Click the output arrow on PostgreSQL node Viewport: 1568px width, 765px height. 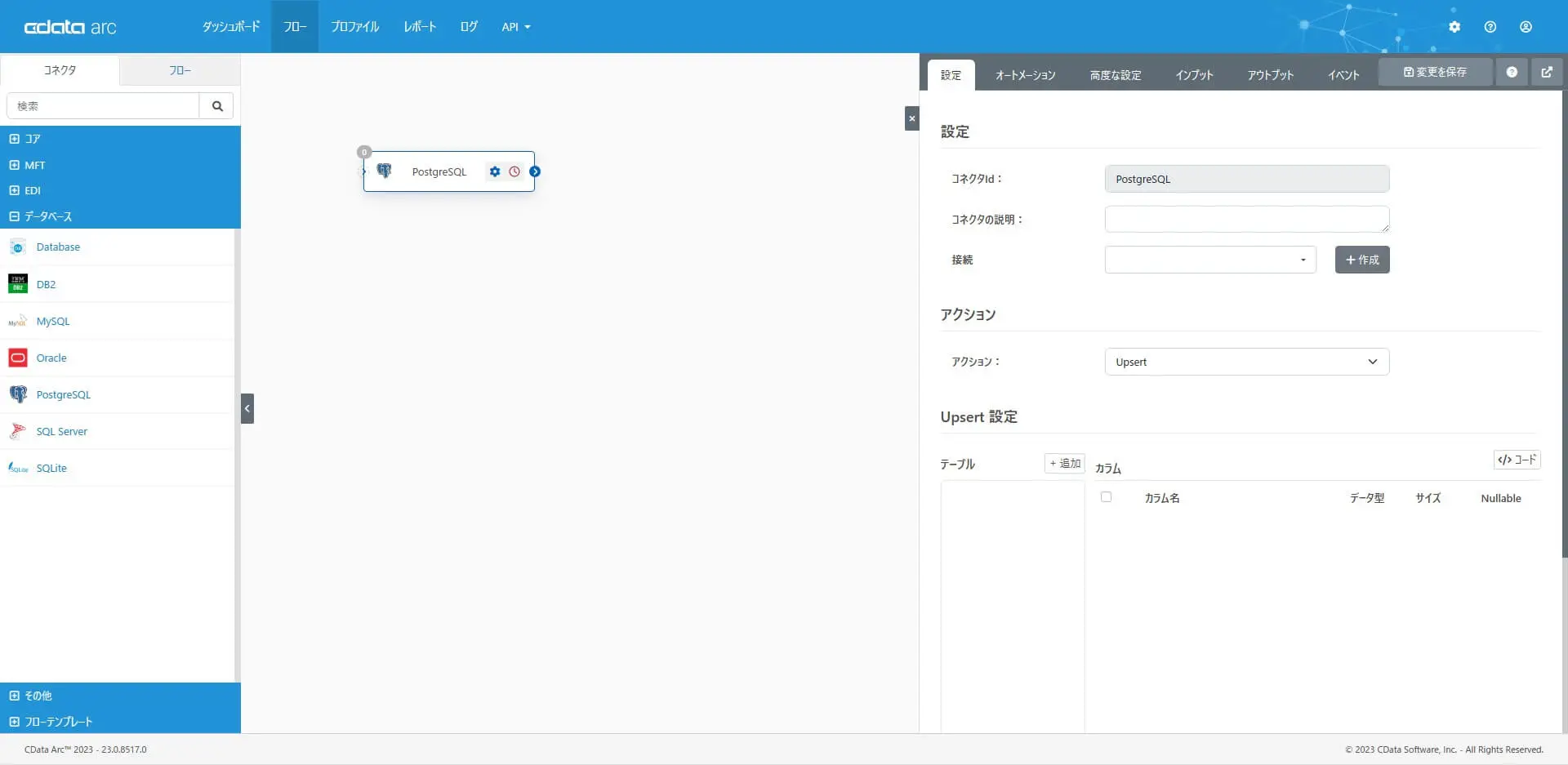click(535, 171)
